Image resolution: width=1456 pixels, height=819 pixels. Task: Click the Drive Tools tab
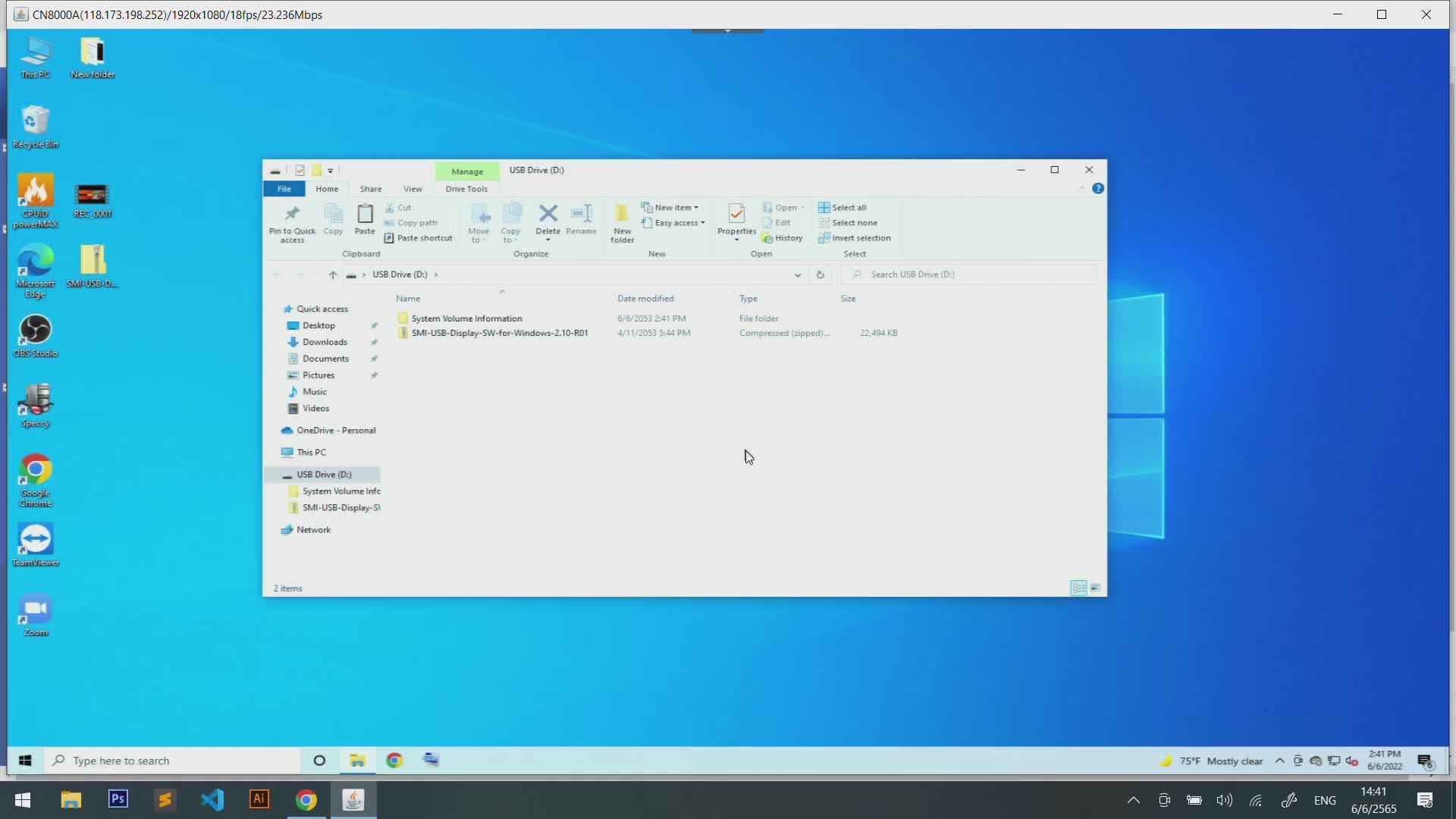(466, 189)
